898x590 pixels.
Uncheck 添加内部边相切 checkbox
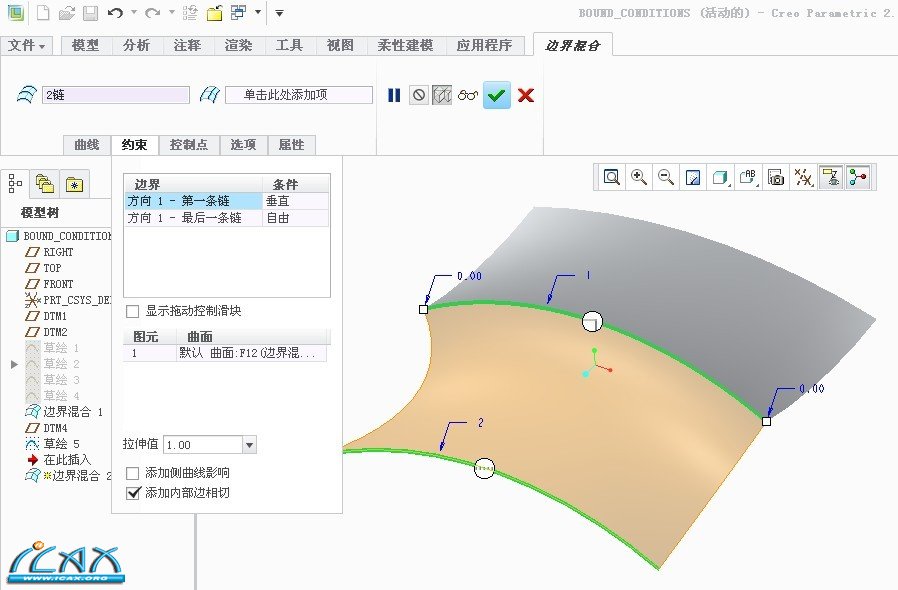pyautogui.click(x=133, y=493)
